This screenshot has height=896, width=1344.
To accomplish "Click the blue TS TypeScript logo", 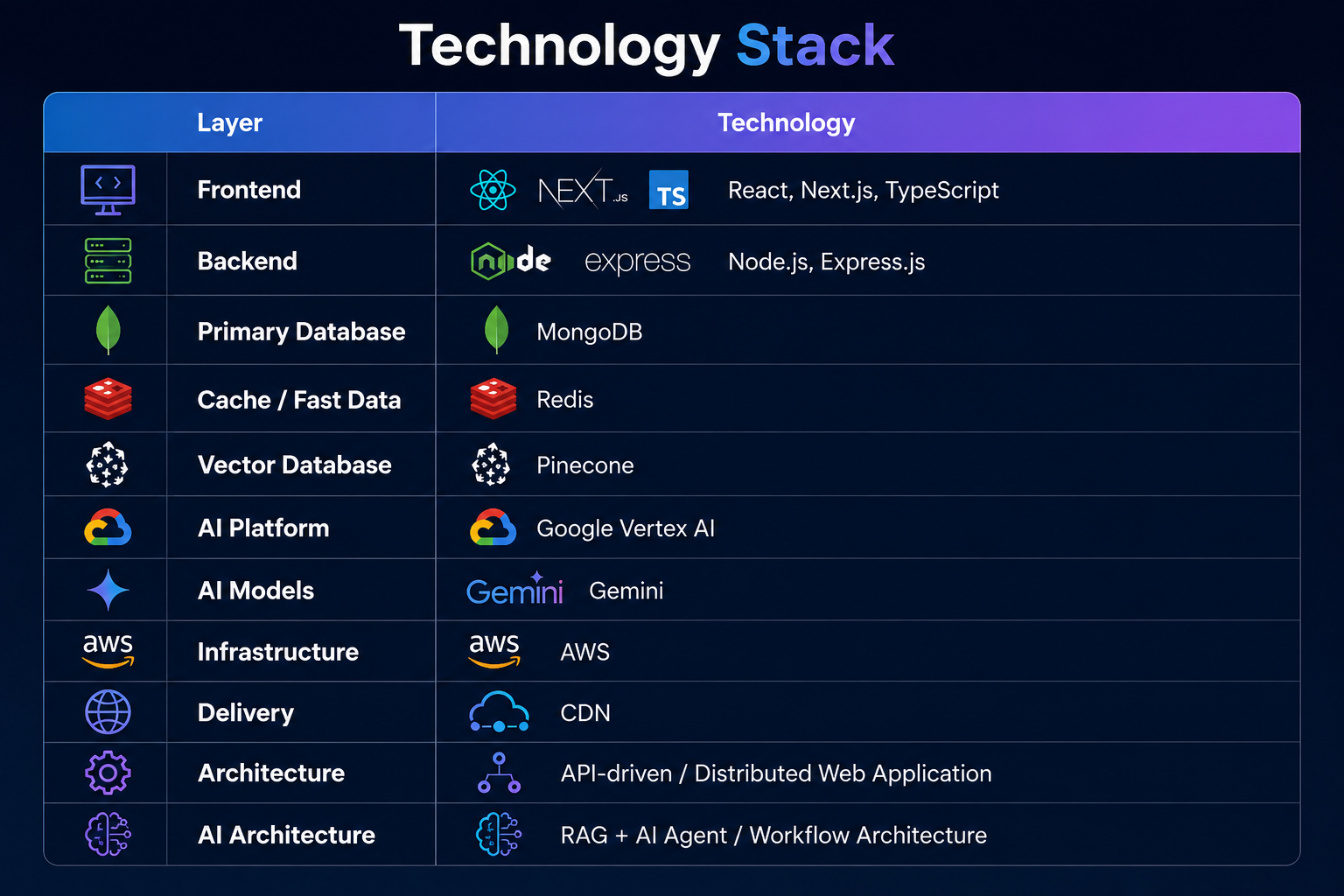I will pyautogui.click(x=668, y=190).
